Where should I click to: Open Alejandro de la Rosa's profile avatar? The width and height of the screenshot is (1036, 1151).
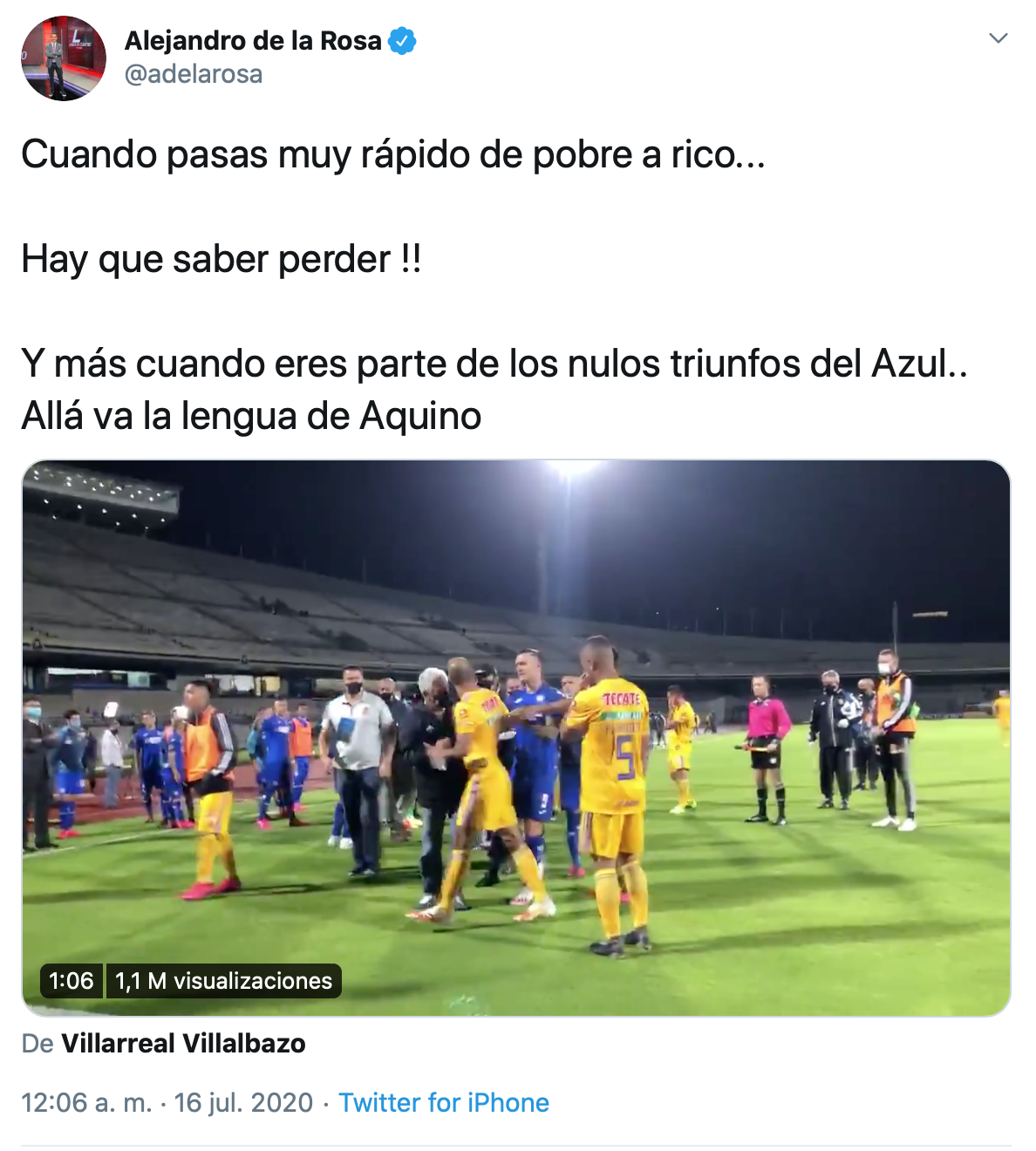64,58
